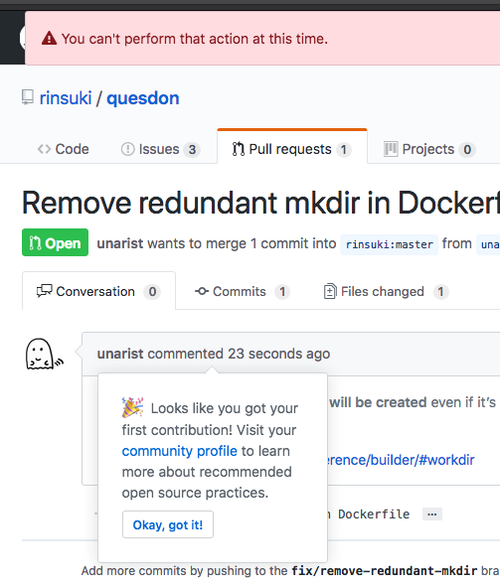Click the 'You can't perform that action' alert text
Viewport: 500px width, 586px height.
195,39
